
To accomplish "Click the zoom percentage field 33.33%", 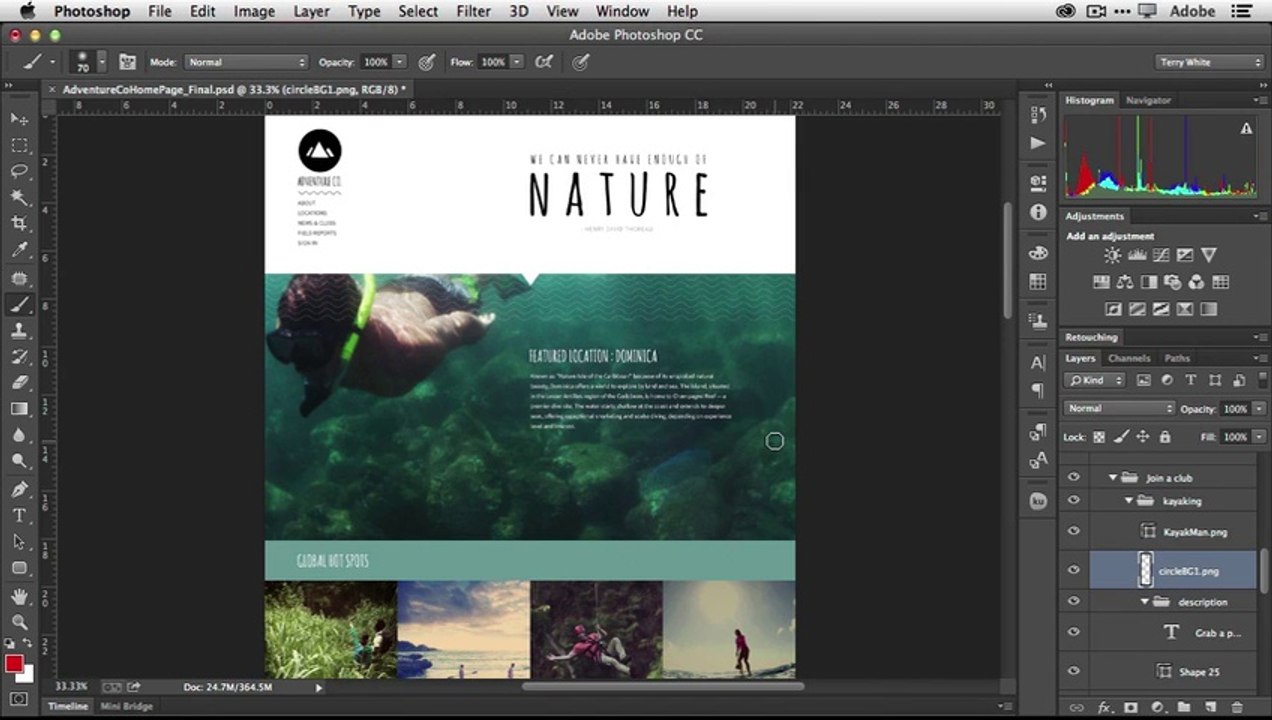I will (x=70, y=687).
